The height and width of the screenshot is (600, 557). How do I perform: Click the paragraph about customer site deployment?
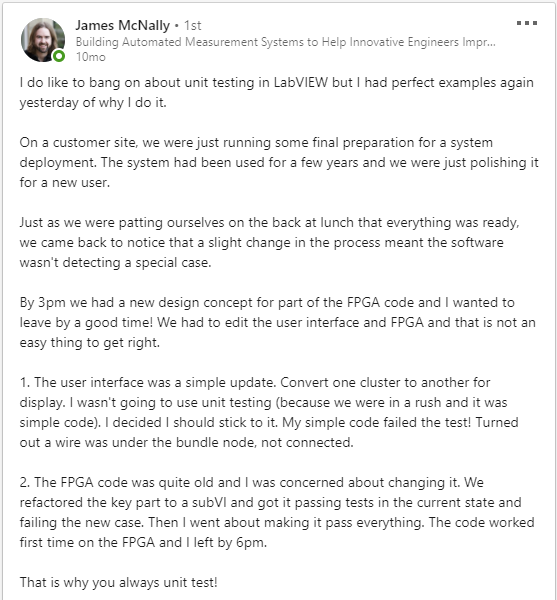pyautogui.click(x=279, y=162)
